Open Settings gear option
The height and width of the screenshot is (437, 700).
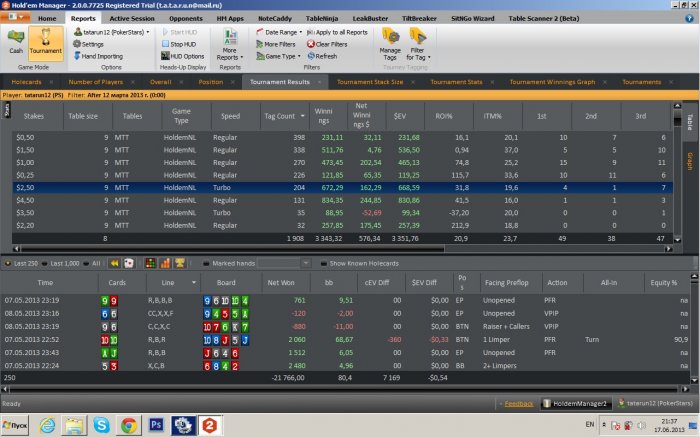pyautogui.click(x=88, y=44)
